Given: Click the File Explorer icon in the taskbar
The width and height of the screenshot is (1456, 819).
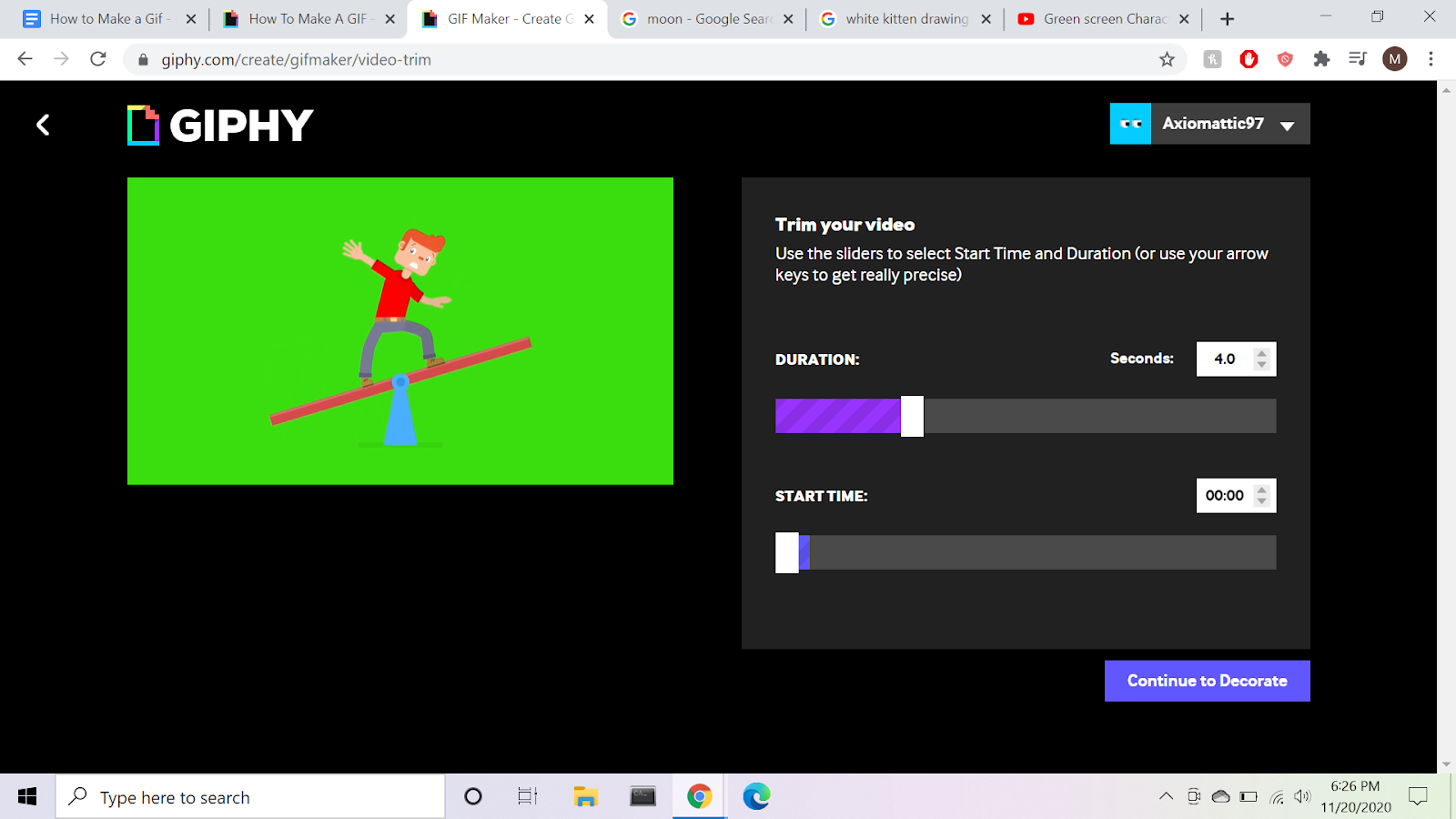Looking at the screenshot, I should [585, 796].
